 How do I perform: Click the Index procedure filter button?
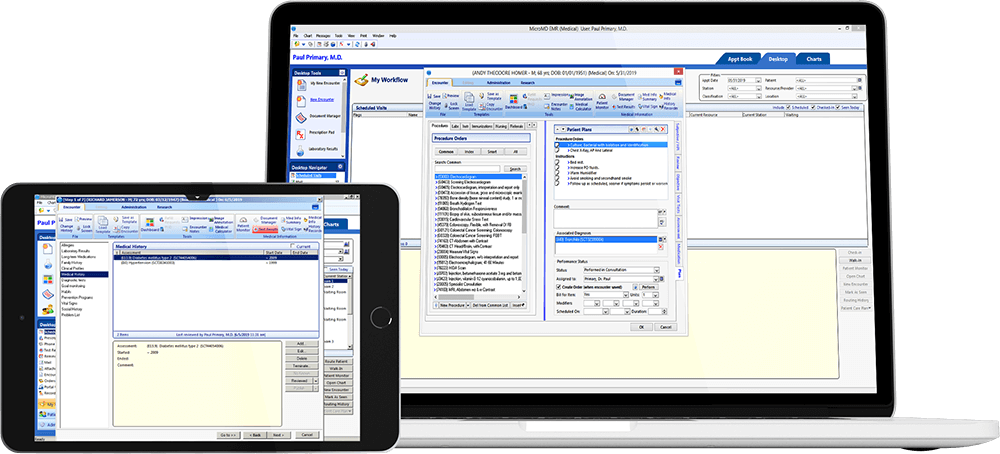point(469,152)
